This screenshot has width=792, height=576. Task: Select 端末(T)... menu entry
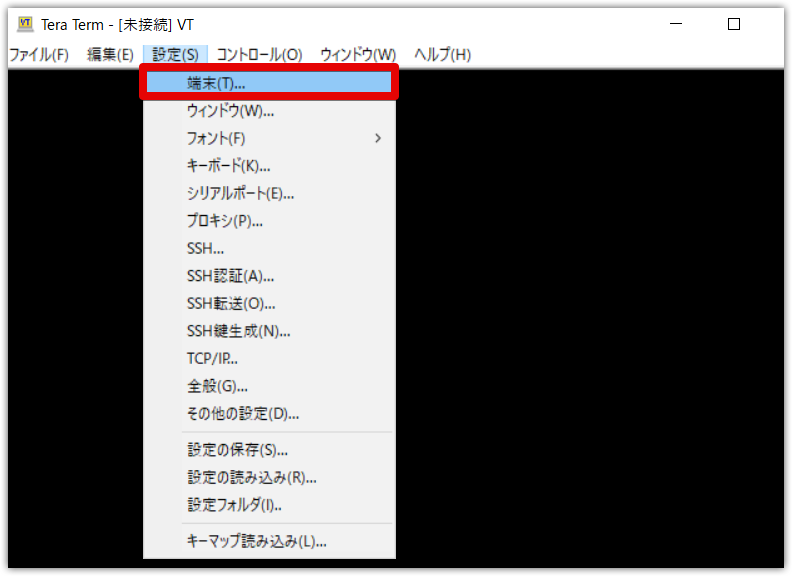click(x=269, y=82)
